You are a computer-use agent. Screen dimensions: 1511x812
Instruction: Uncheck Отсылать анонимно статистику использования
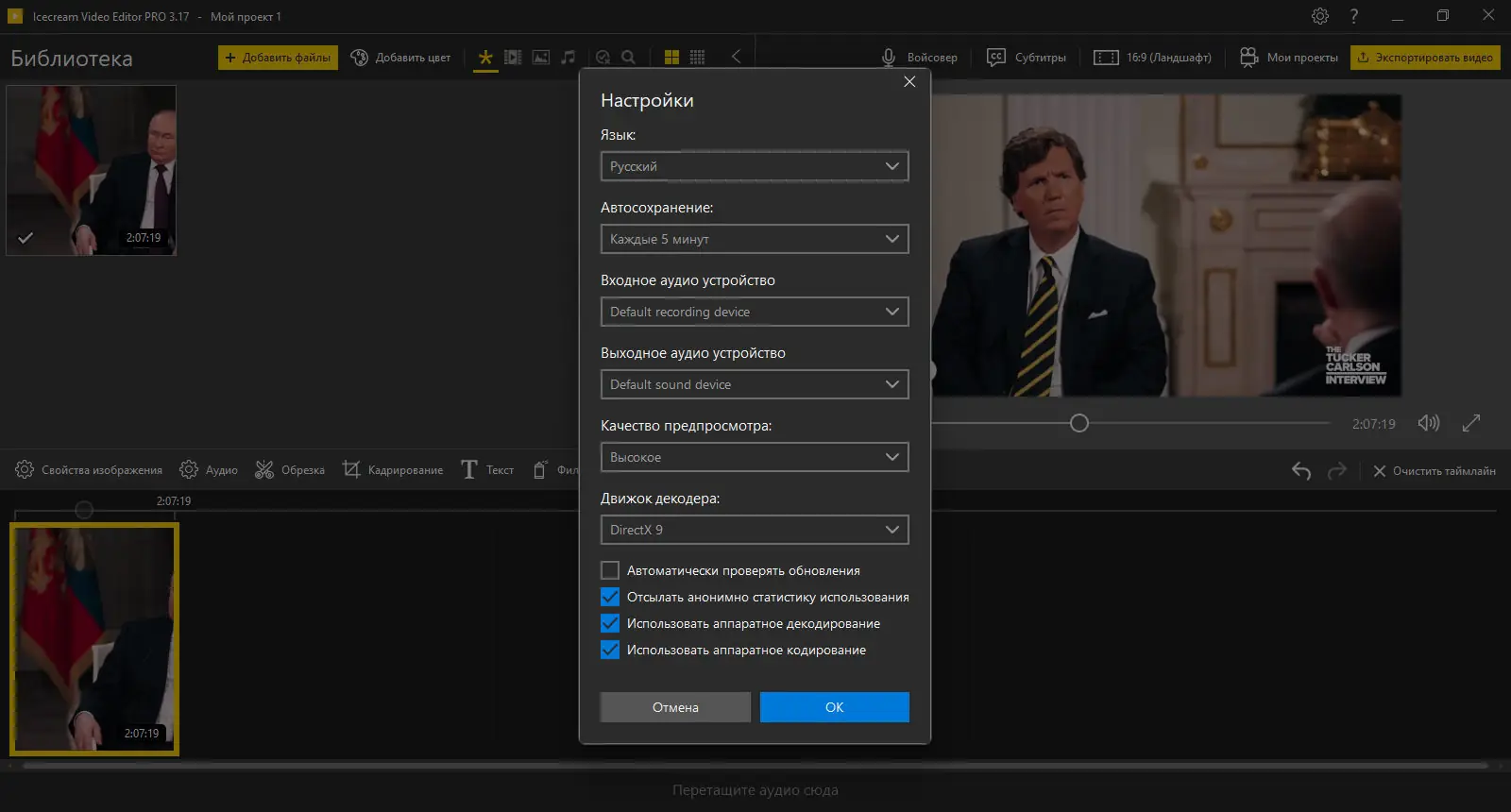tap(610, 597)
